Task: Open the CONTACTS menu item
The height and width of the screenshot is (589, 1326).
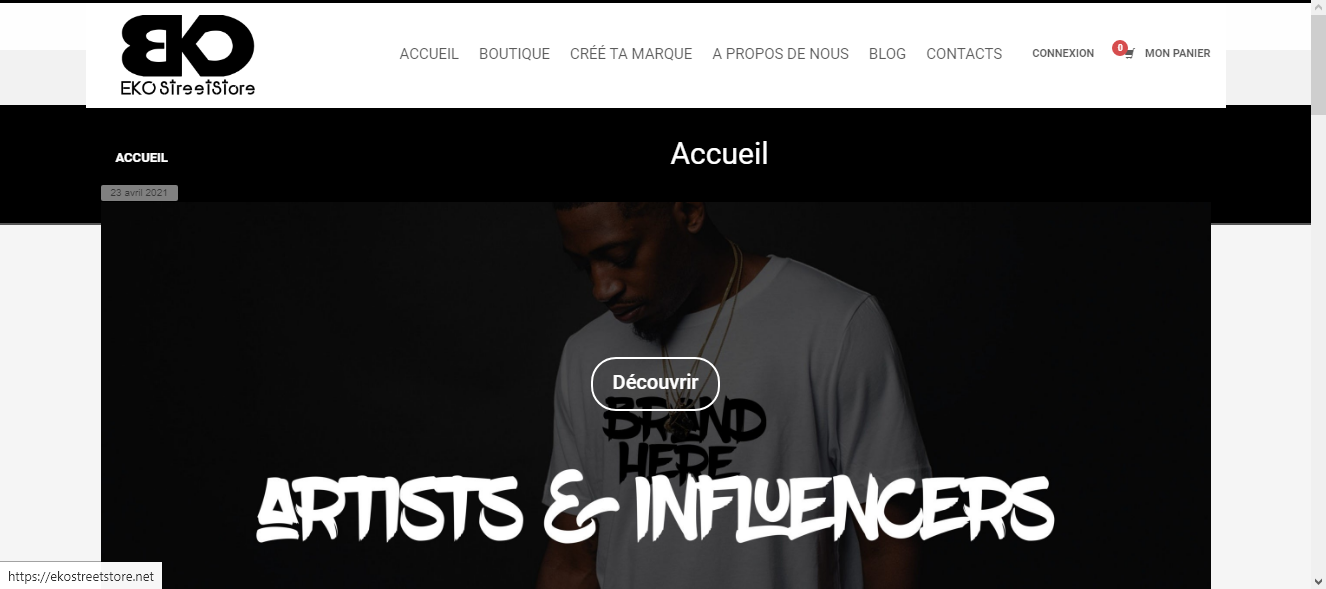Action: tap(964, 54)
